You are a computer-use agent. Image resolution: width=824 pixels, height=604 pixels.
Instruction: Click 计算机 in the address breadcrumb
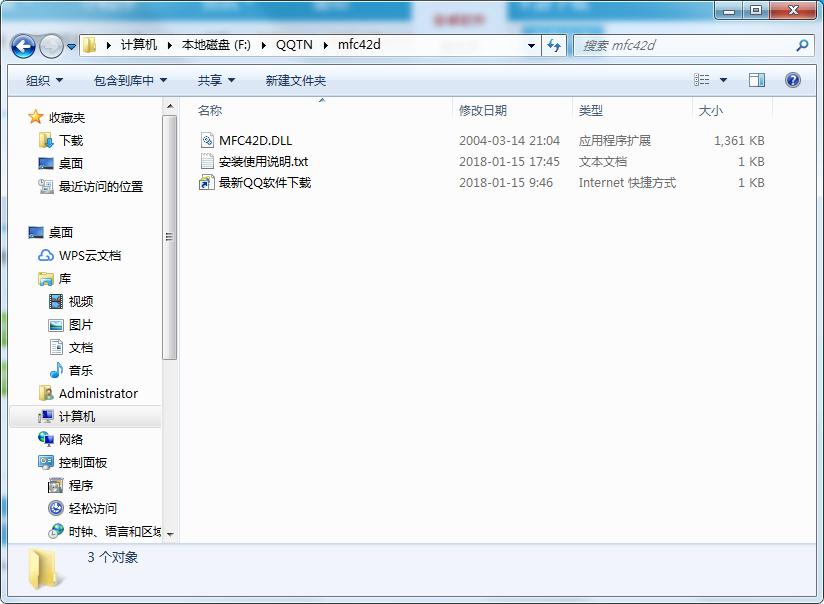pos(139,45)
